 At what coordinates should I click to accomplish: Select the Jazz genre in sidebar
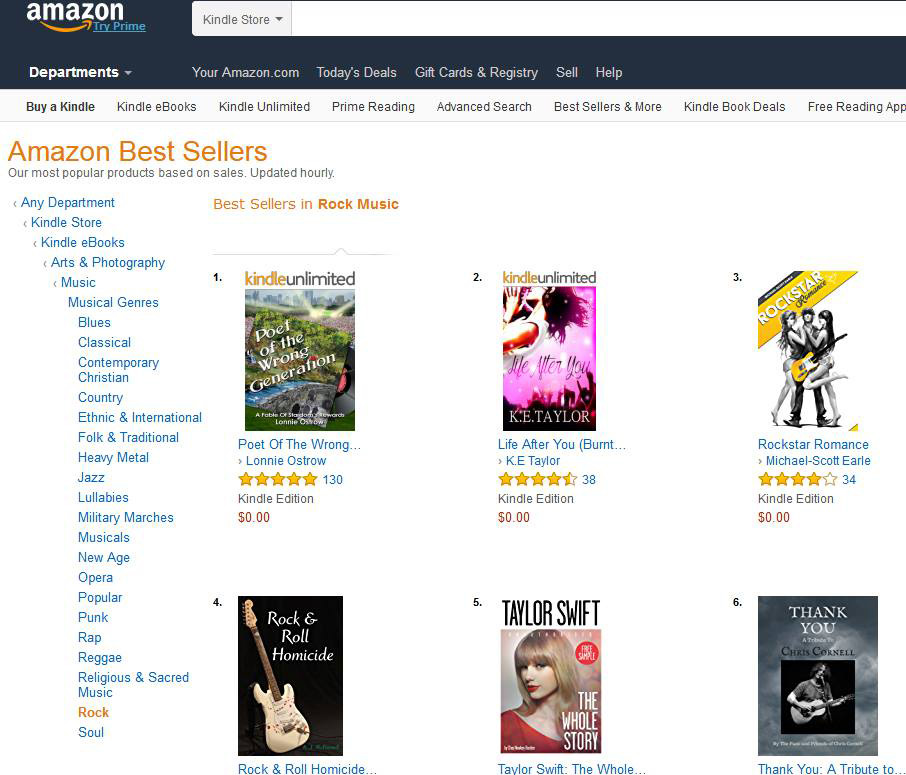coord(91,478)
